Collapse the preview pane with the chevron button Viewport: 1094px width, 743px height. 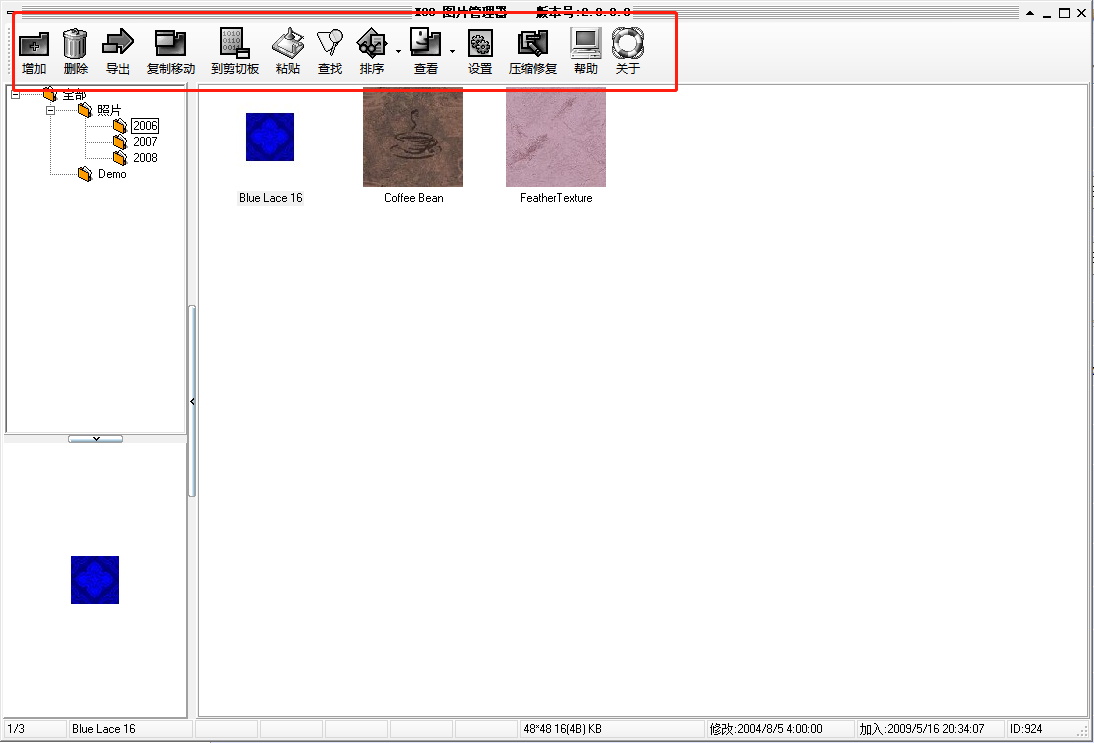tap(95, 439)
